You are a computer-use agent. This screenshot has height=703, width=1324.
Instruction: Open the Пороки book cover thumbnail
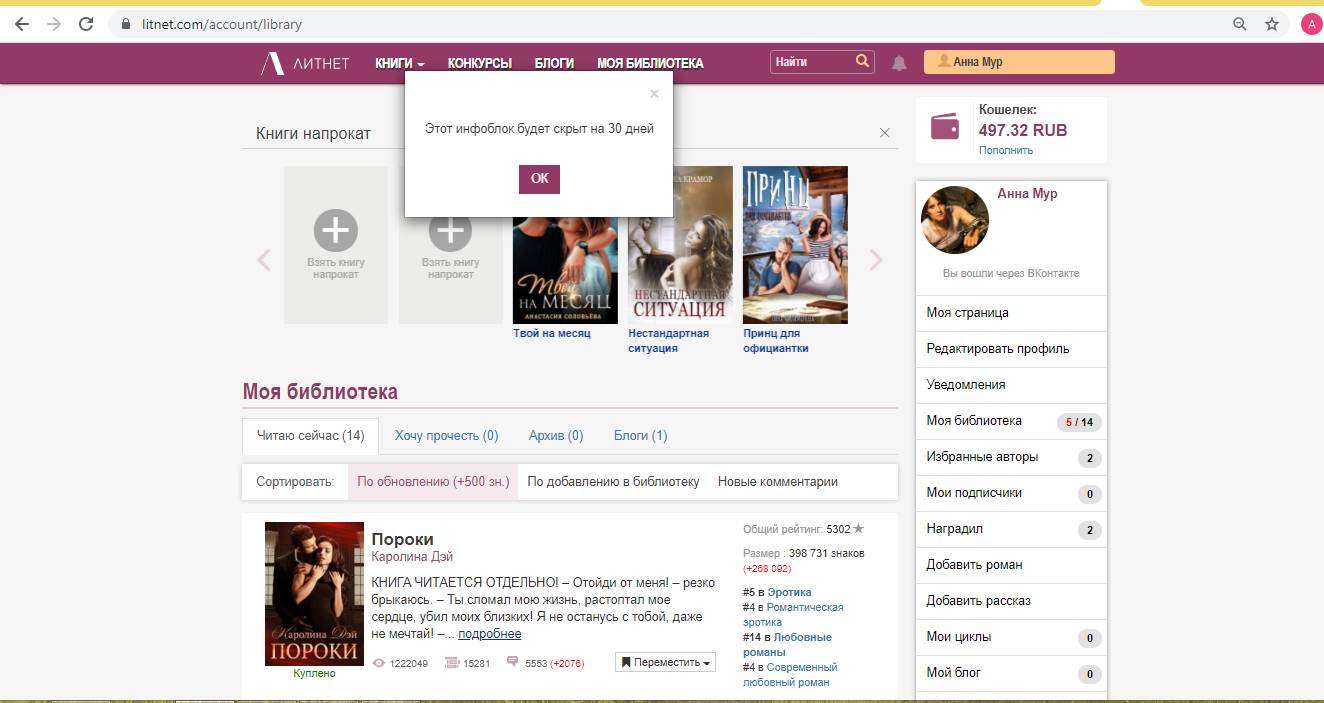click(314, 593)
